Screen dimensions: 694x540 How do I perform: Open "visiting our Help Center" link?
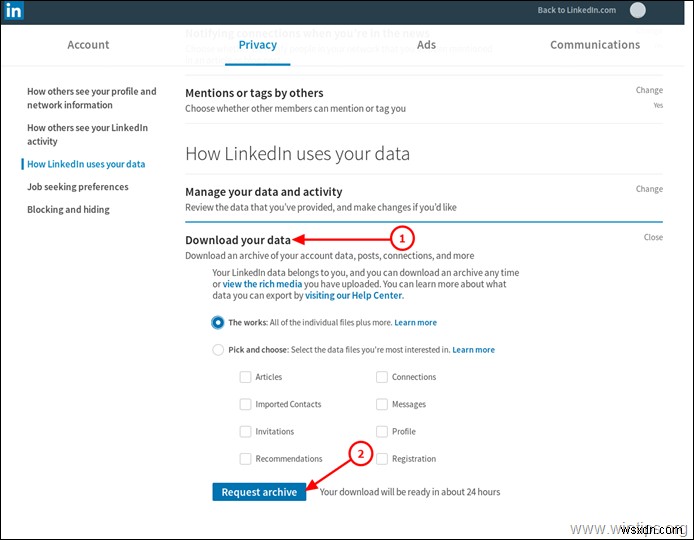click(352, 297)
